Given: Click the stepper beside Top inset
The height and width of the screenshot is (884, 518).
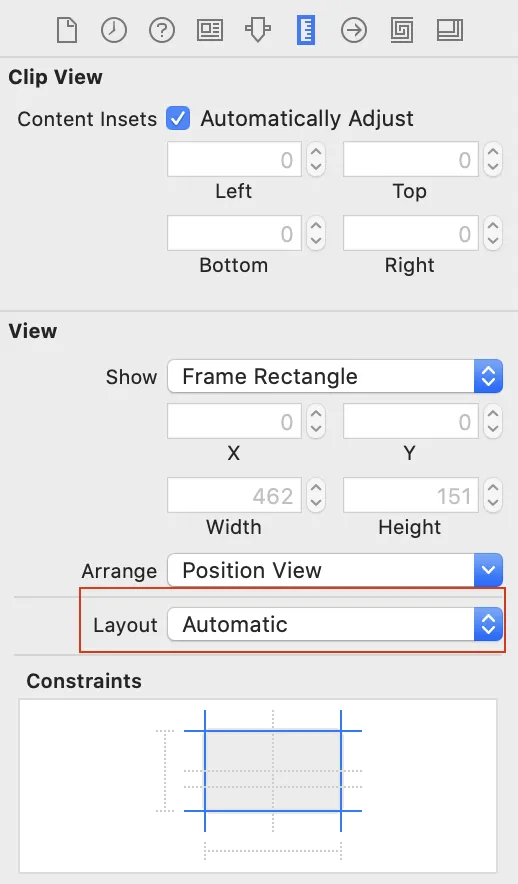Looking at the screenshot, I should point(493,160).
